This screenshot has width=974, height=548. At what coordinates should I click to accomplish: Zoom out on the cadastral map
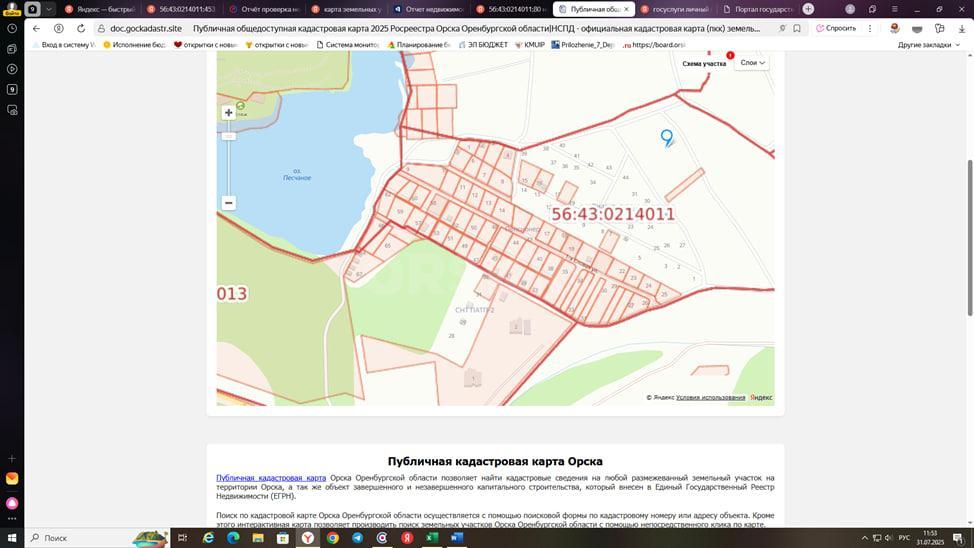pyautogui.click(x=228, y=203)
